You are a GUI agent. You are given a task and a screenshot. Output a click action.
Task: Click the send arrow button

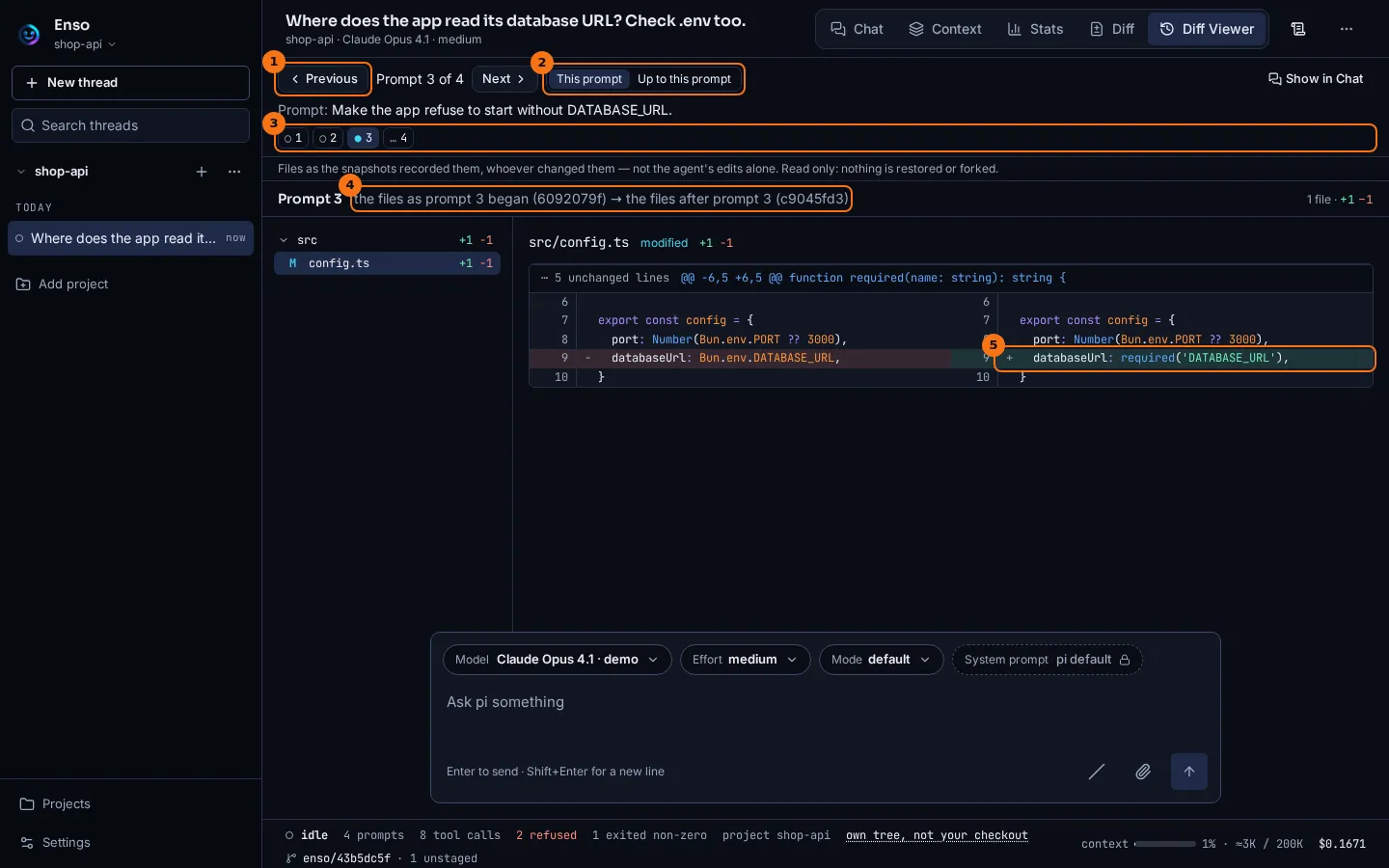point(1189,772)
